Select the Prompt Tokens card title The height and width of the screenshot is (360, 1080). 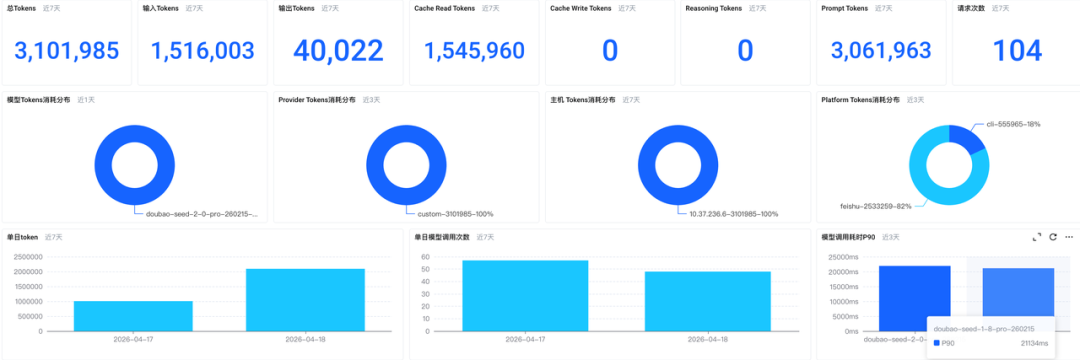point(844,8)
